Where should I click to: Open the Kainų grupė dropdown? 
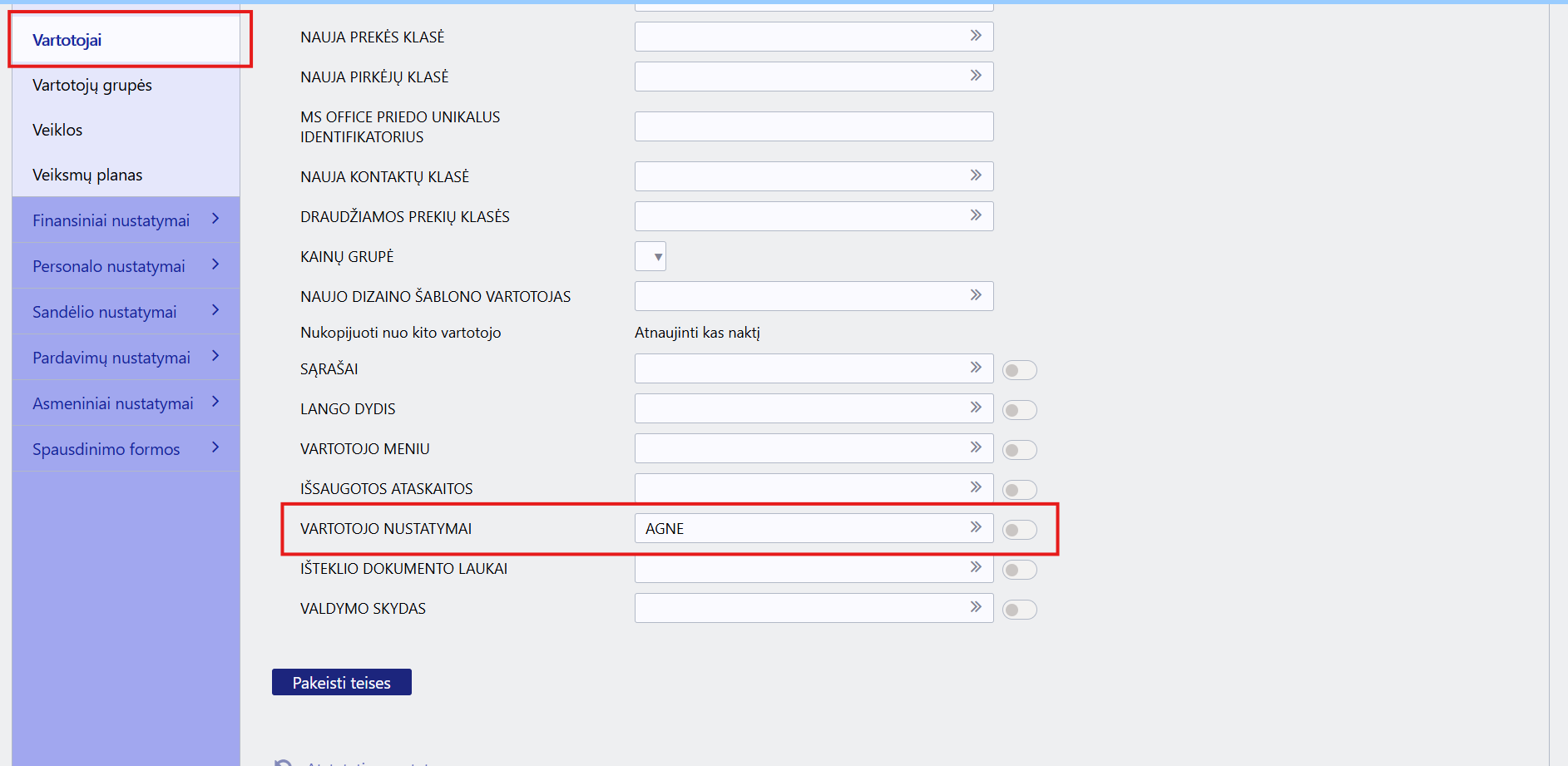[650, 256]
